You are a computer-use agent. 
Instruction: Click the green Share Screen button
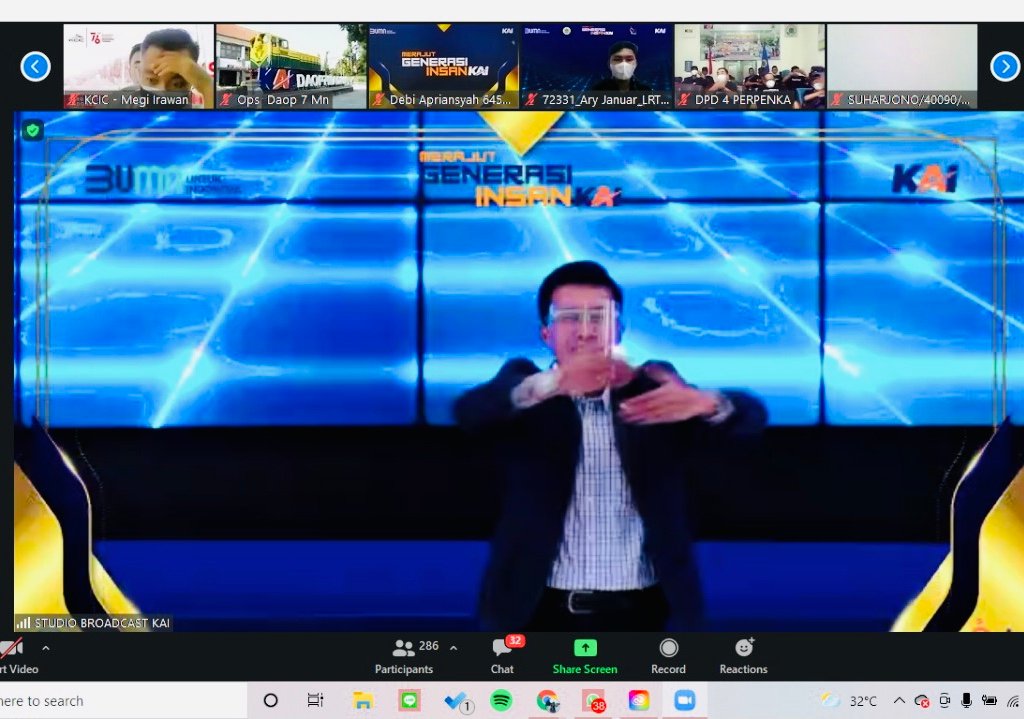coord(584,656)
